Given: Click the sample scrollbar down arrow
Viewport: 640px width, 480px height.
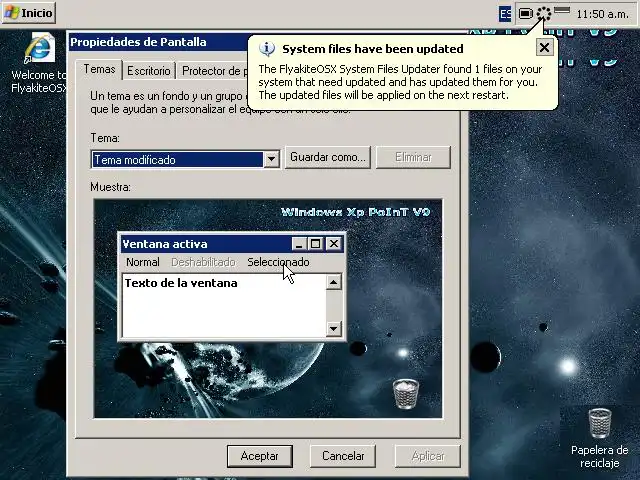Looking at the screenshot, I should point(333,328).
